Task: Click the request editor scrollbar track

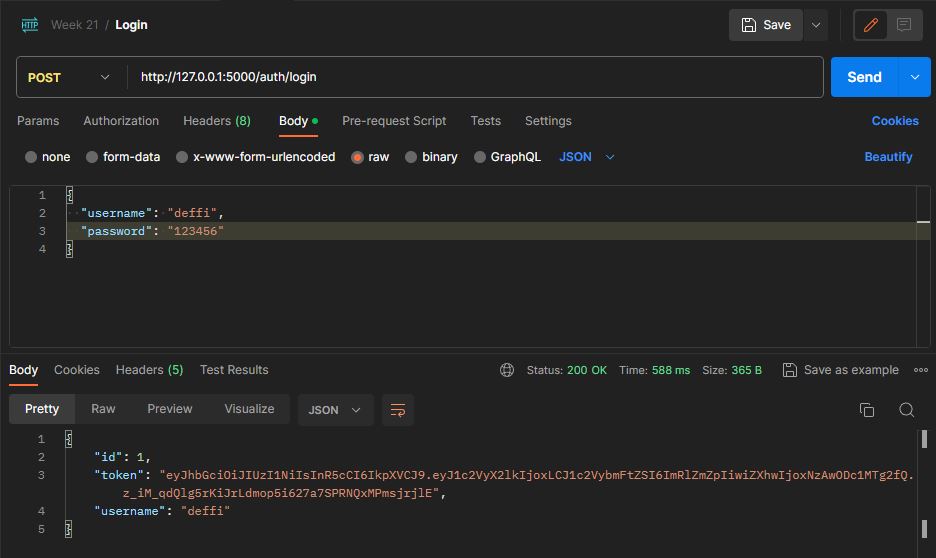Action: point(923,267)
